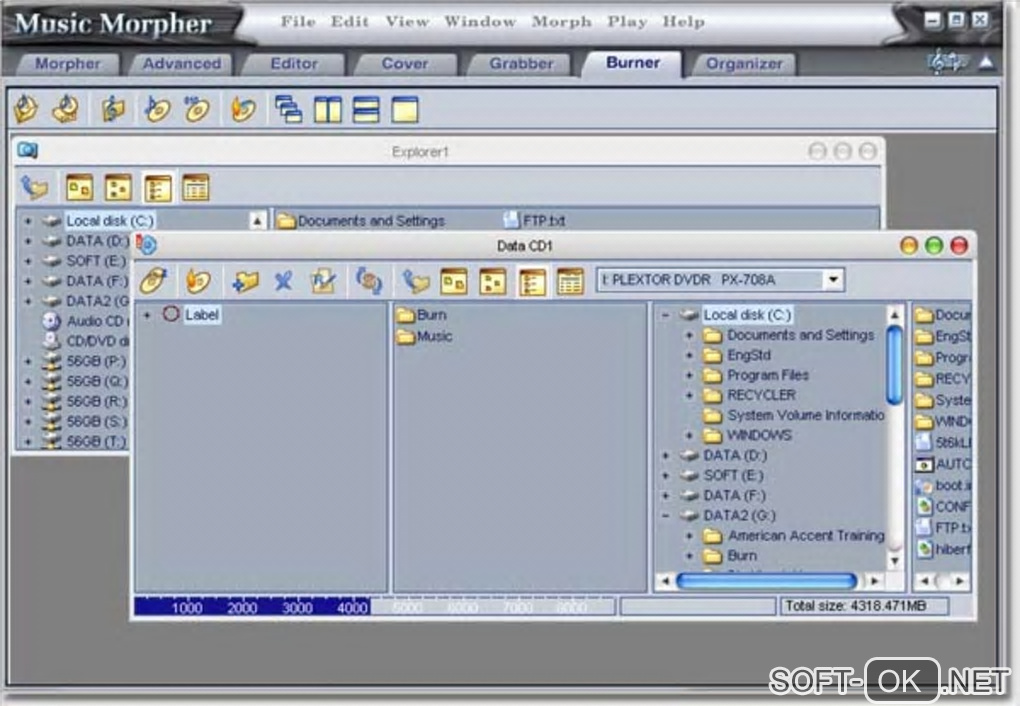Image resolution: width=1020 pixels, height=706 pixels.
Task: Tile windows vertically from main toolbar
Action: tap(327, 109)
